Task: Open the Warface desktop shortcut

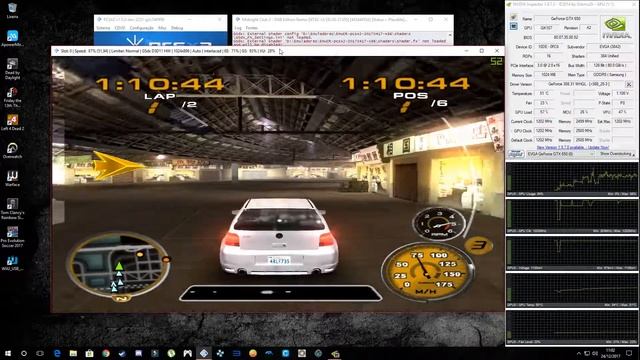Action: 12,178
